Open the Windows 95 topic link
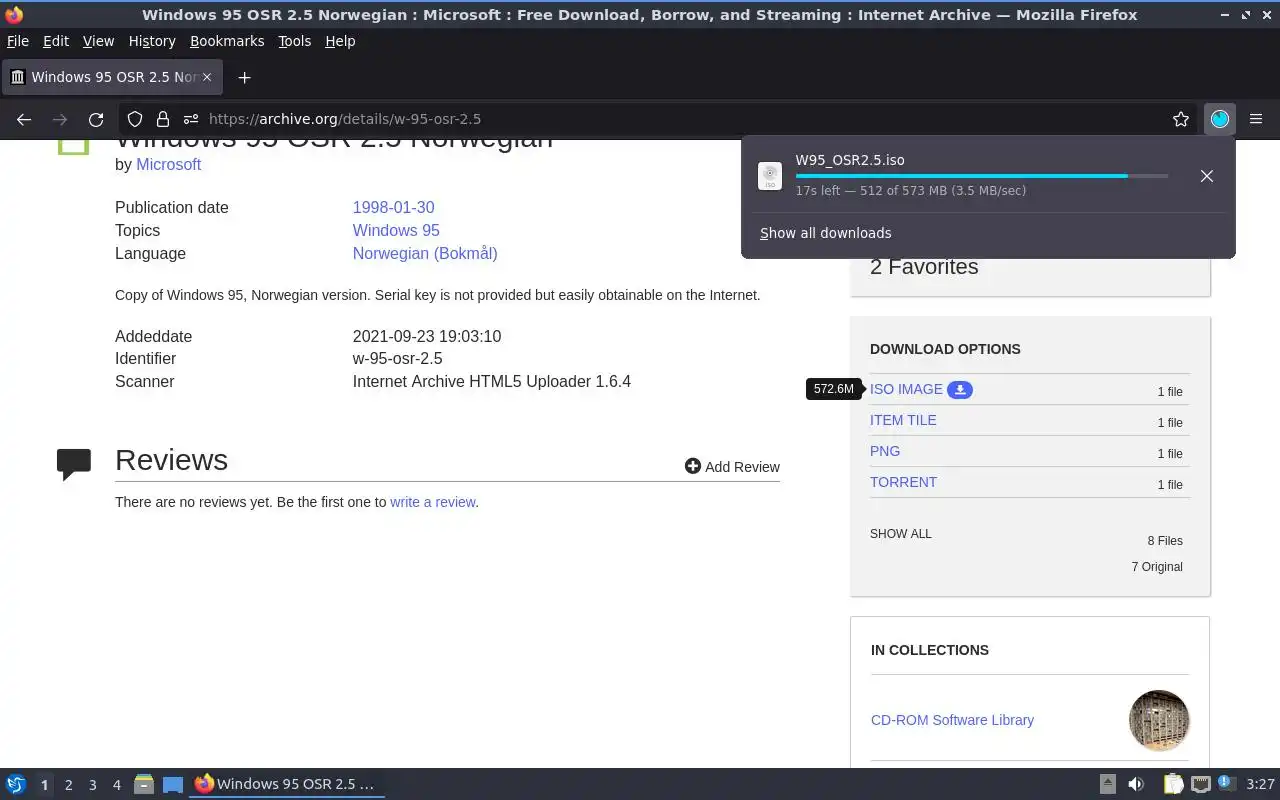The width and height of the screenshot is (1280, 800). coord(396,230)
